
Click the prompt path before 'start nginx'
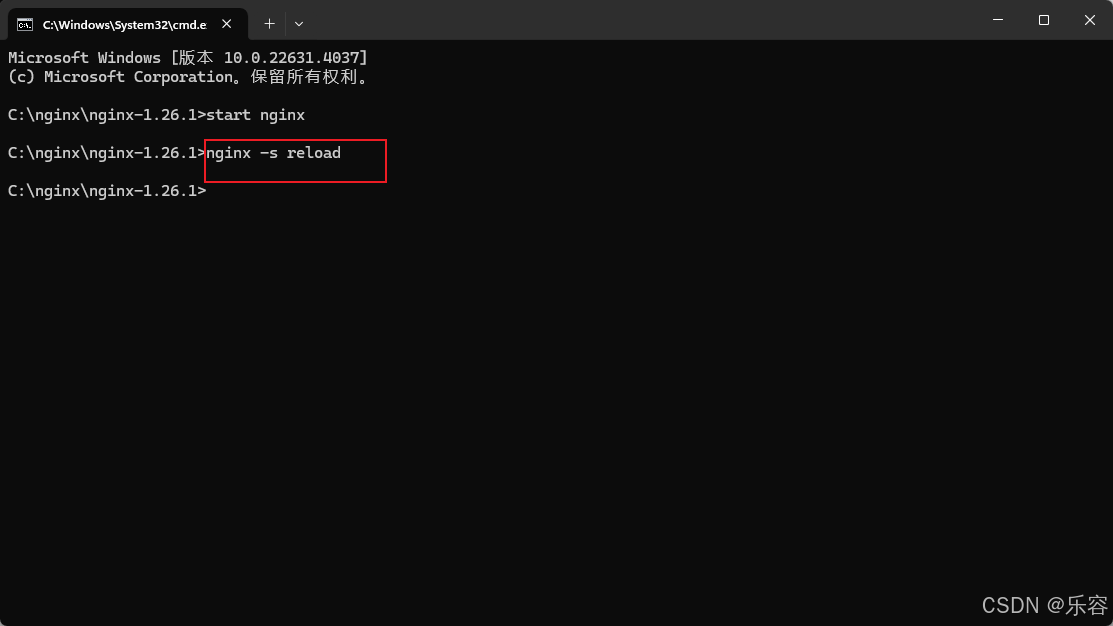pyautogui.click(x=106, y=115)
